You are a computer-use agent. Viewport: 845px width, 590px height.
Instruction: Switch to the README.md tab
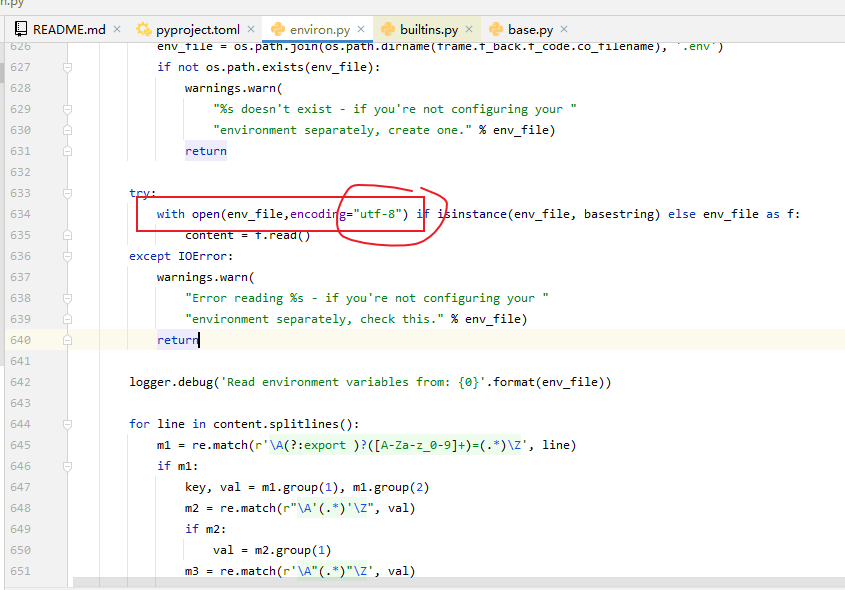tap(68, 29)
